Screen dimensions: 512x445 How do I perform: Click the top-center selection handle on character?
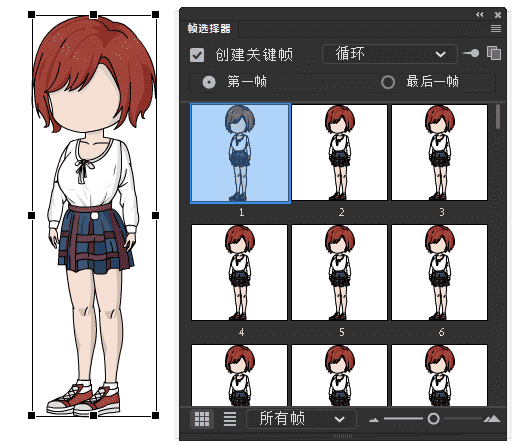(94, 15)
